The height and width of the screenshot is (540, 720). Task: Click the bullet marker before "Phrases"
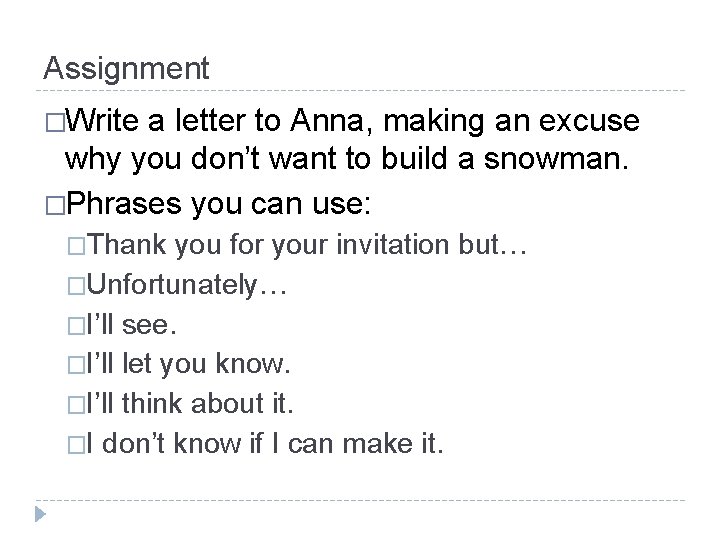(x=54, y=207)
